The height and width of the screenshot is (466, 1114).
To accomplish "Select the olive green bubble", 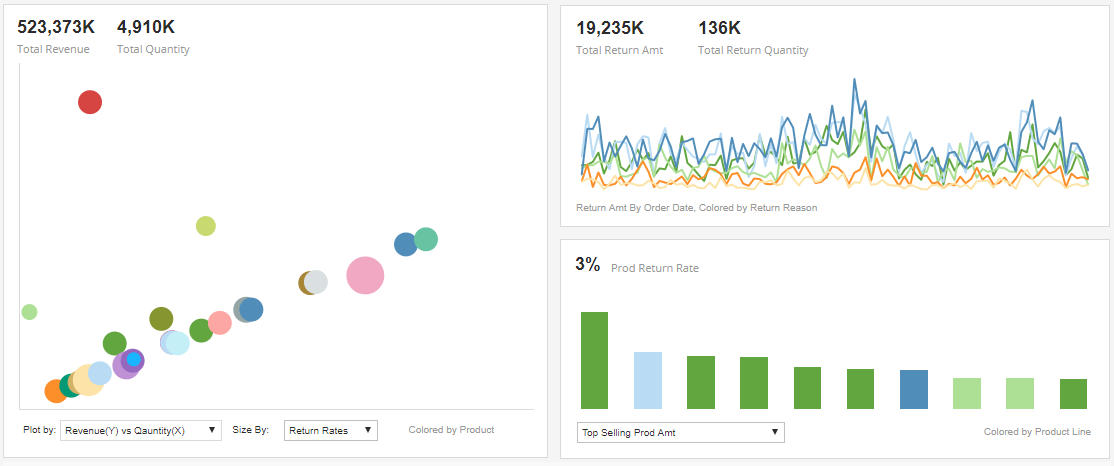I will tap(161, 319).
